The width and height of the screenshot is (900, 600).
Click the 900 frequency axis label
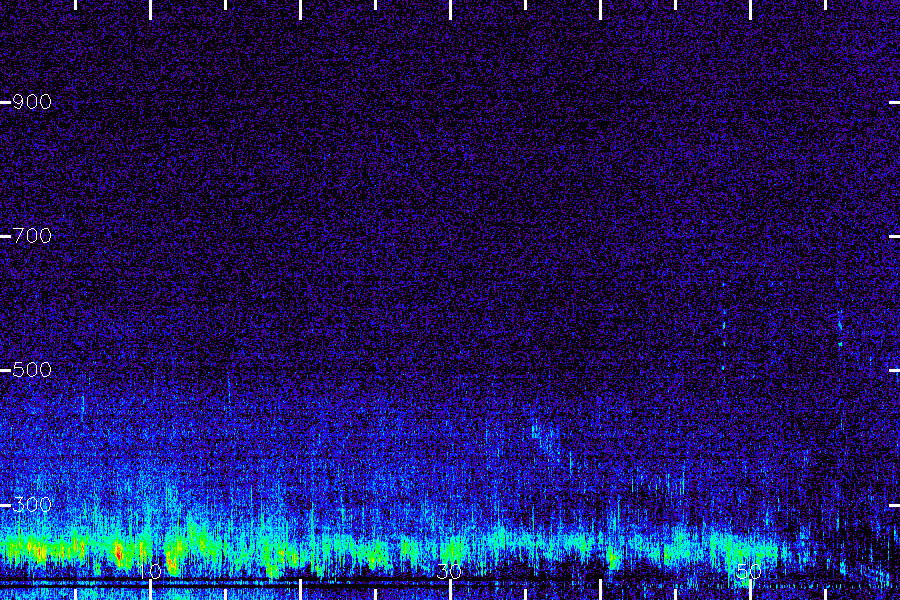pos(32,102)
